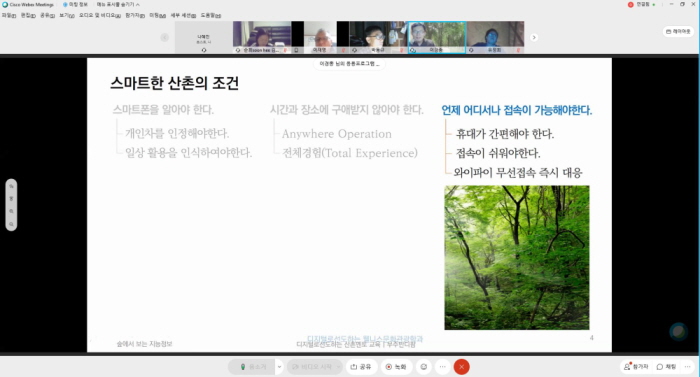Select the 유정희 participant video tile
This screenshot has height=377, width=700.
(x=495, y=38)
